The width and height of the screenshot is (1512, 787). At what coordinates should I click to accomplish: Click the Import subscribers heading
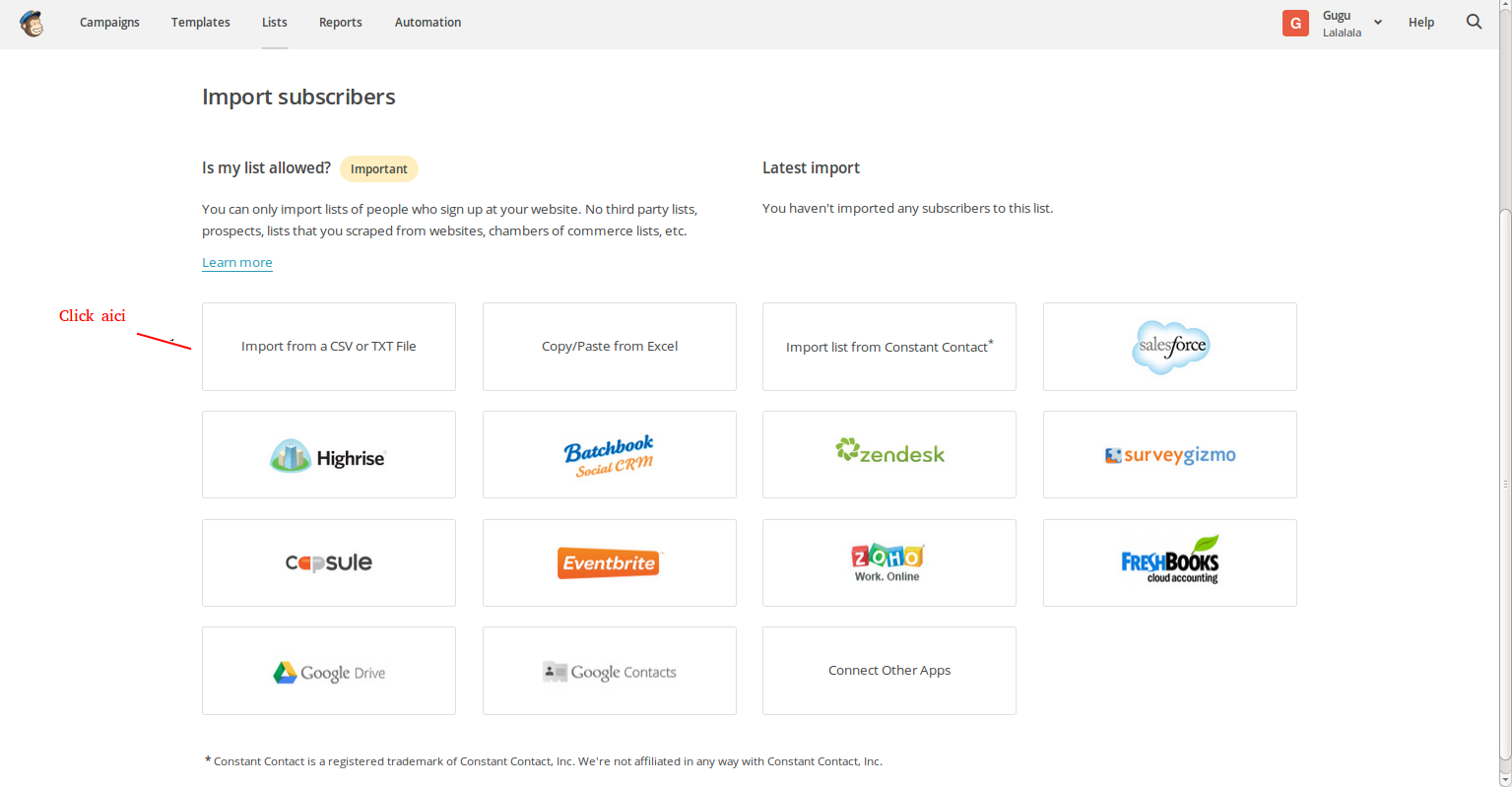[298, 97]
